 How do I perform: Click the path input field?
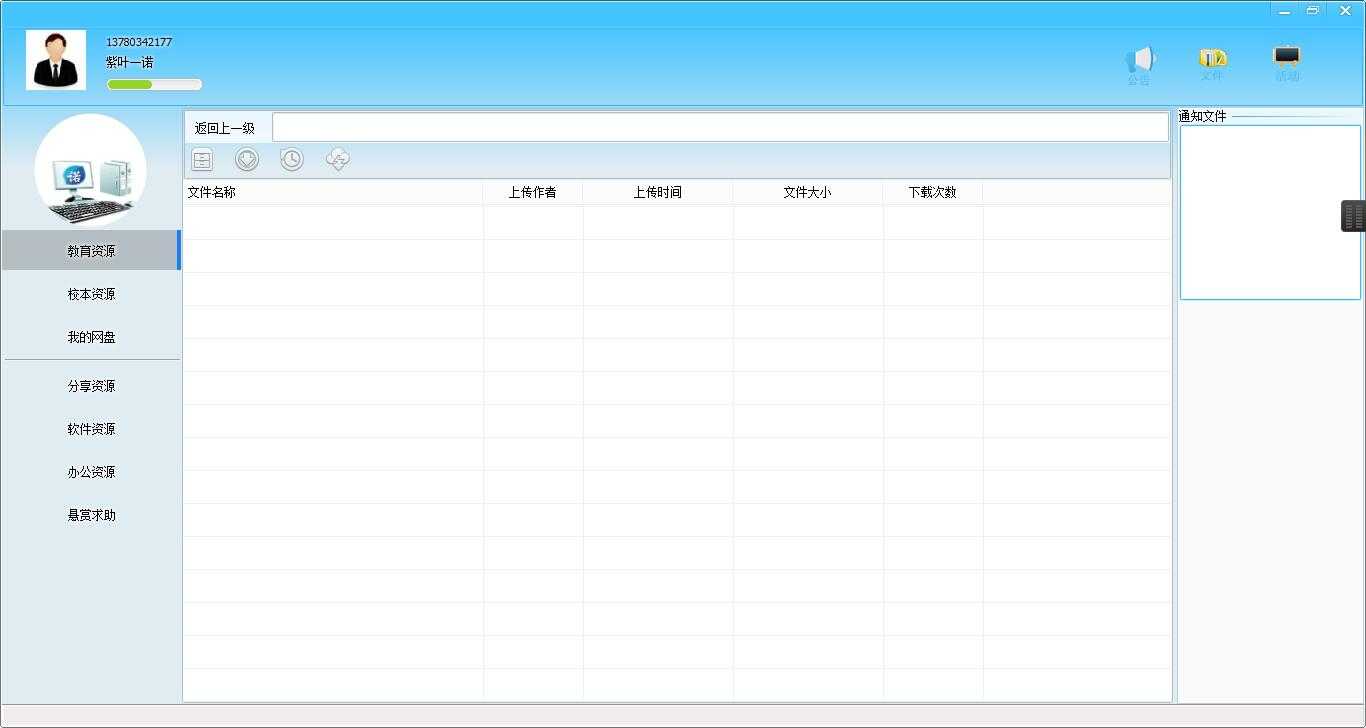tap(720, 127)
